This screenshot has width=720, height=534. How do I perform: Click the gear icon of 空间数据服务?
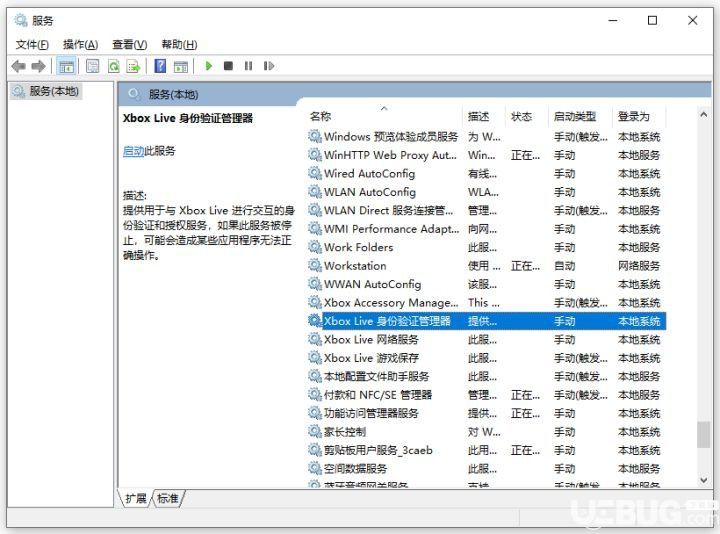(x=315, y=468)
